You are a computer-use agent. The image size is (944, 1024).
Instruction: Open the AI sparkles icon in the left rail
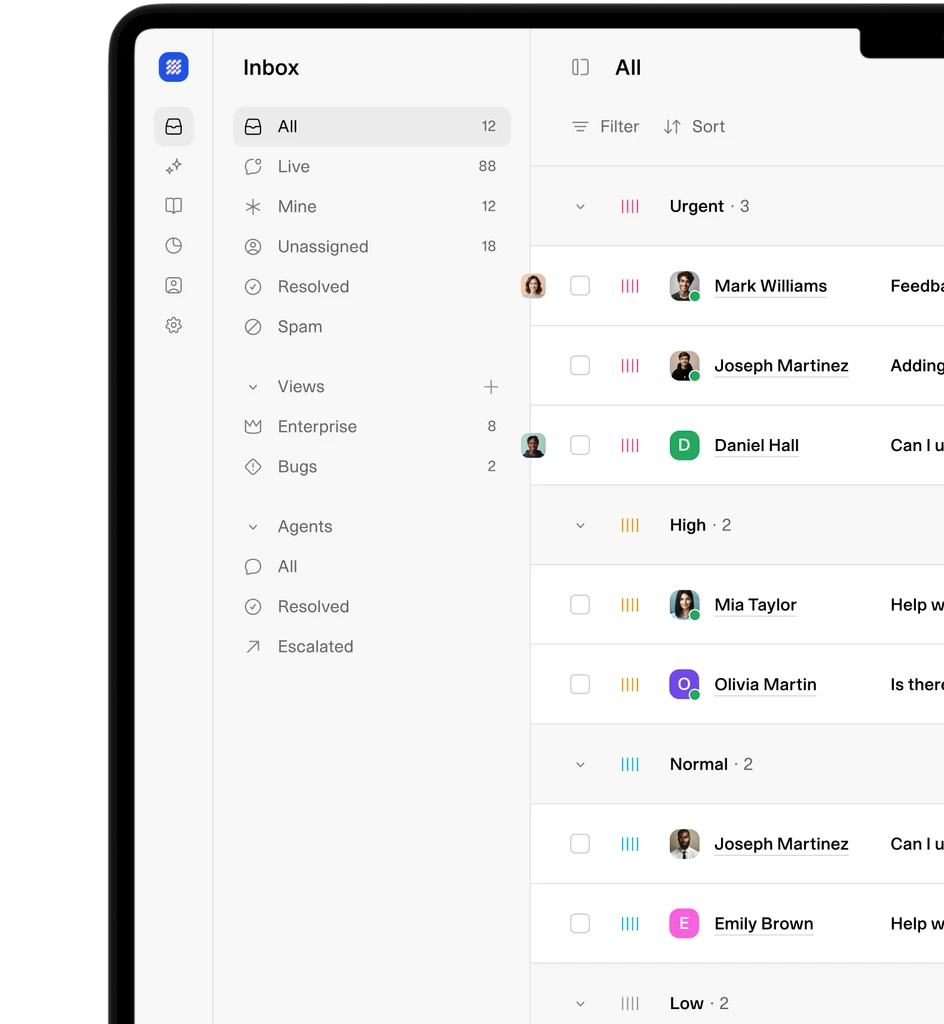(174, 167)
